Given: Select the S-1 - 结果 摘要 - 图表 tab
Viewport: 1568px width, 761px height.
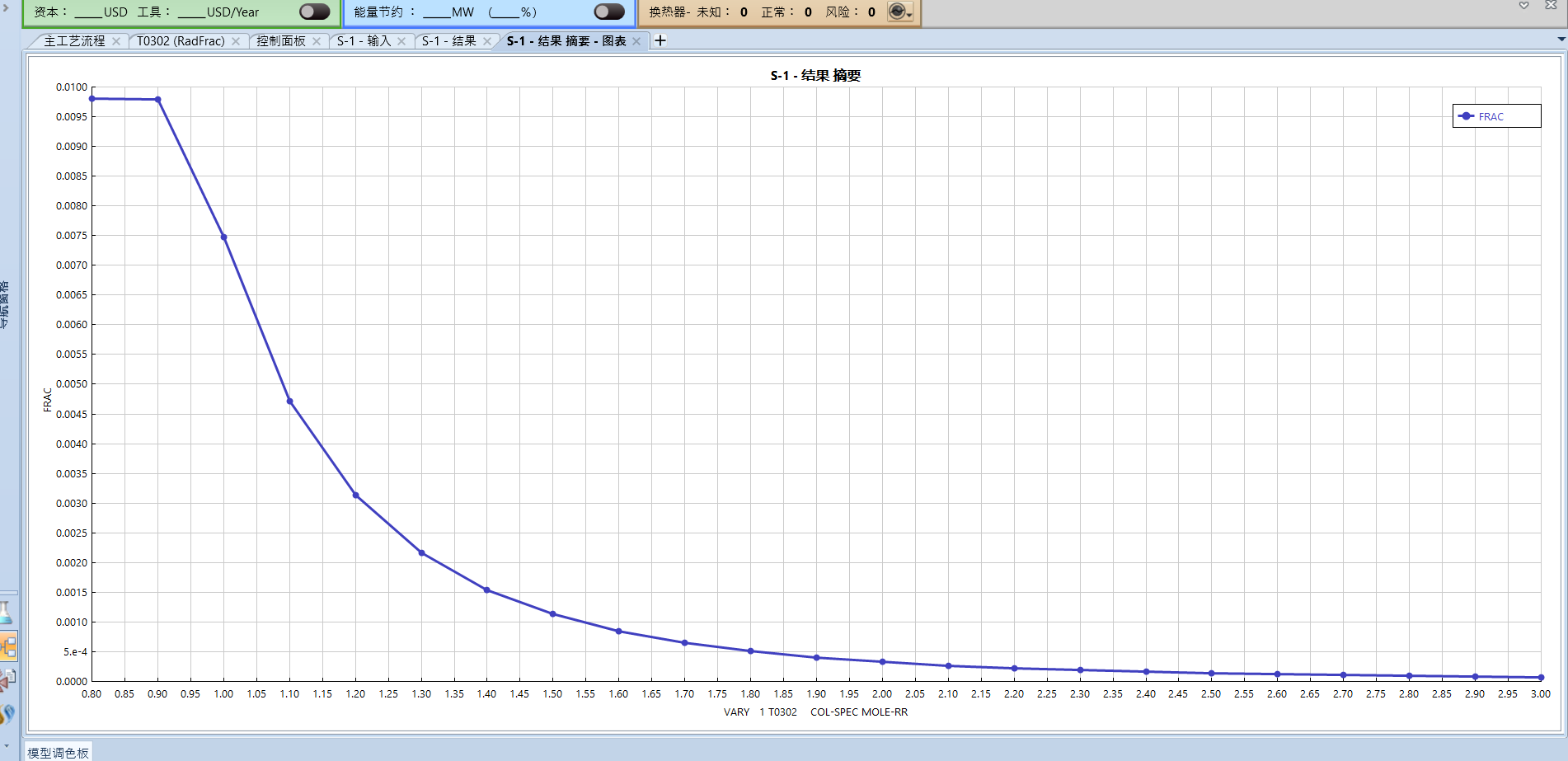Looking at the screenshot, I should coord(566,41).
